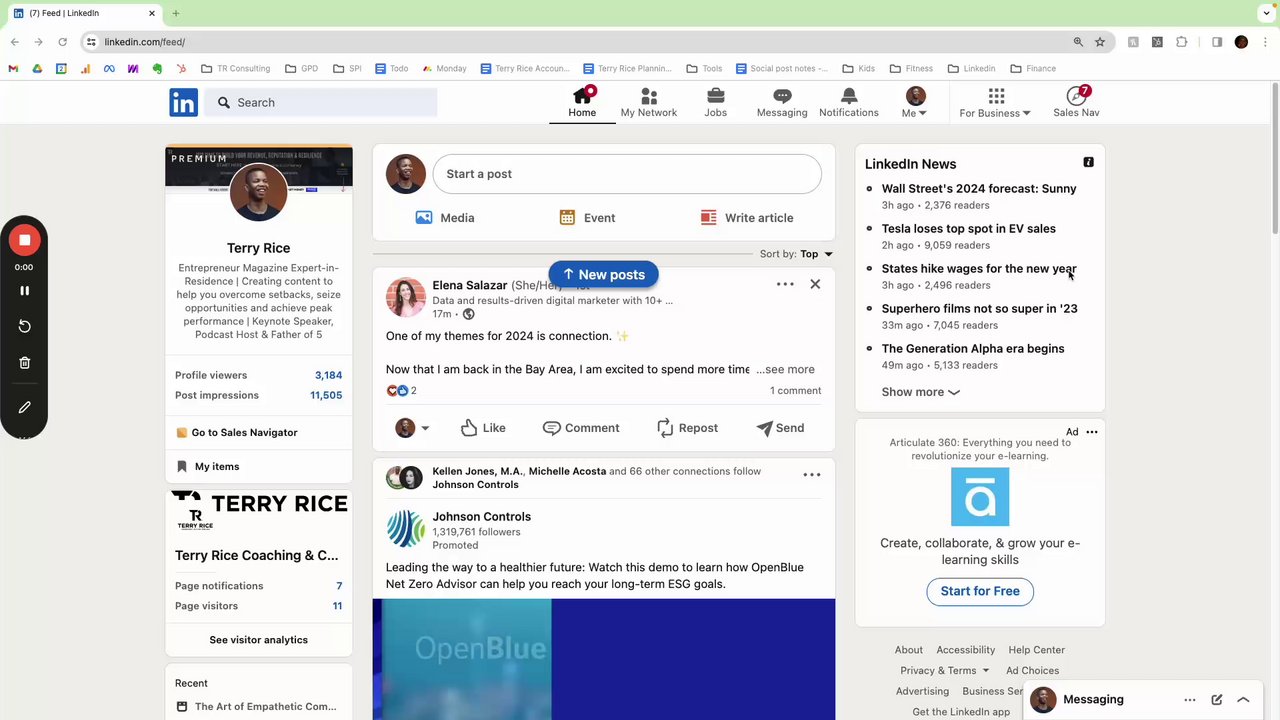Open Page notifications for Terry Rice Coaching
The height and width of the screenshot is (720, 1280).
point(258,586)
